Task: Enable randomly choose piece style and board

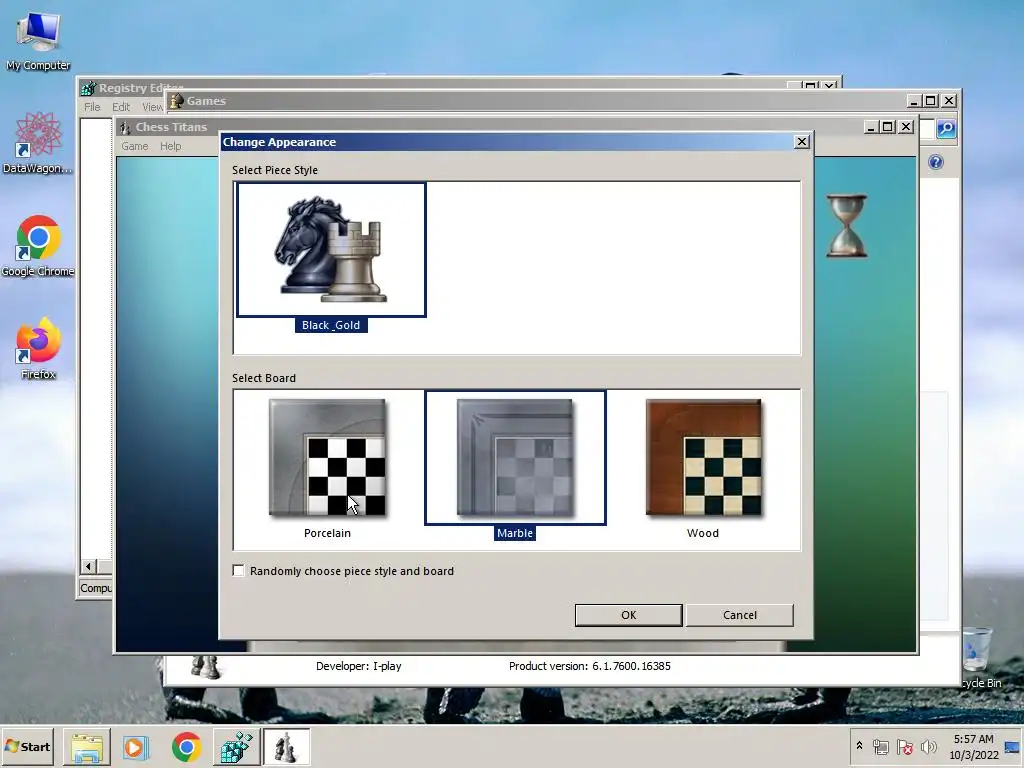Action: coord(239,571)
